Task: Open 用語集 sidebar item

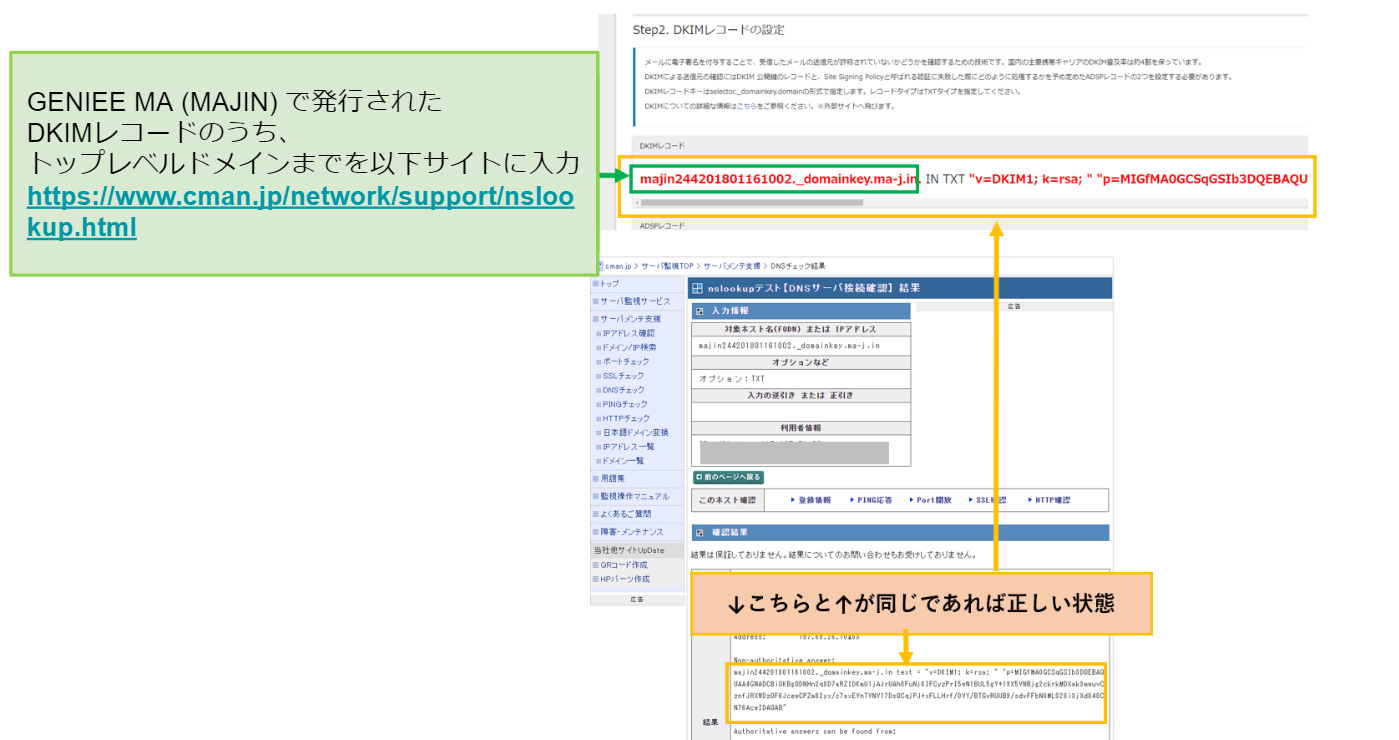Action: [611, 479]
